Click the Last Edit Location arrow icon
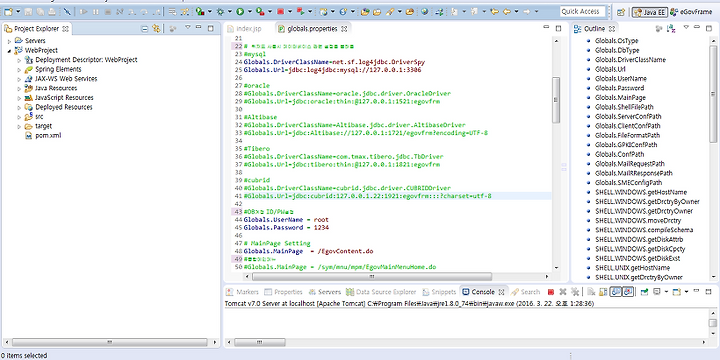720x360 pixels. pyautogui.click(x=494, y=11)
